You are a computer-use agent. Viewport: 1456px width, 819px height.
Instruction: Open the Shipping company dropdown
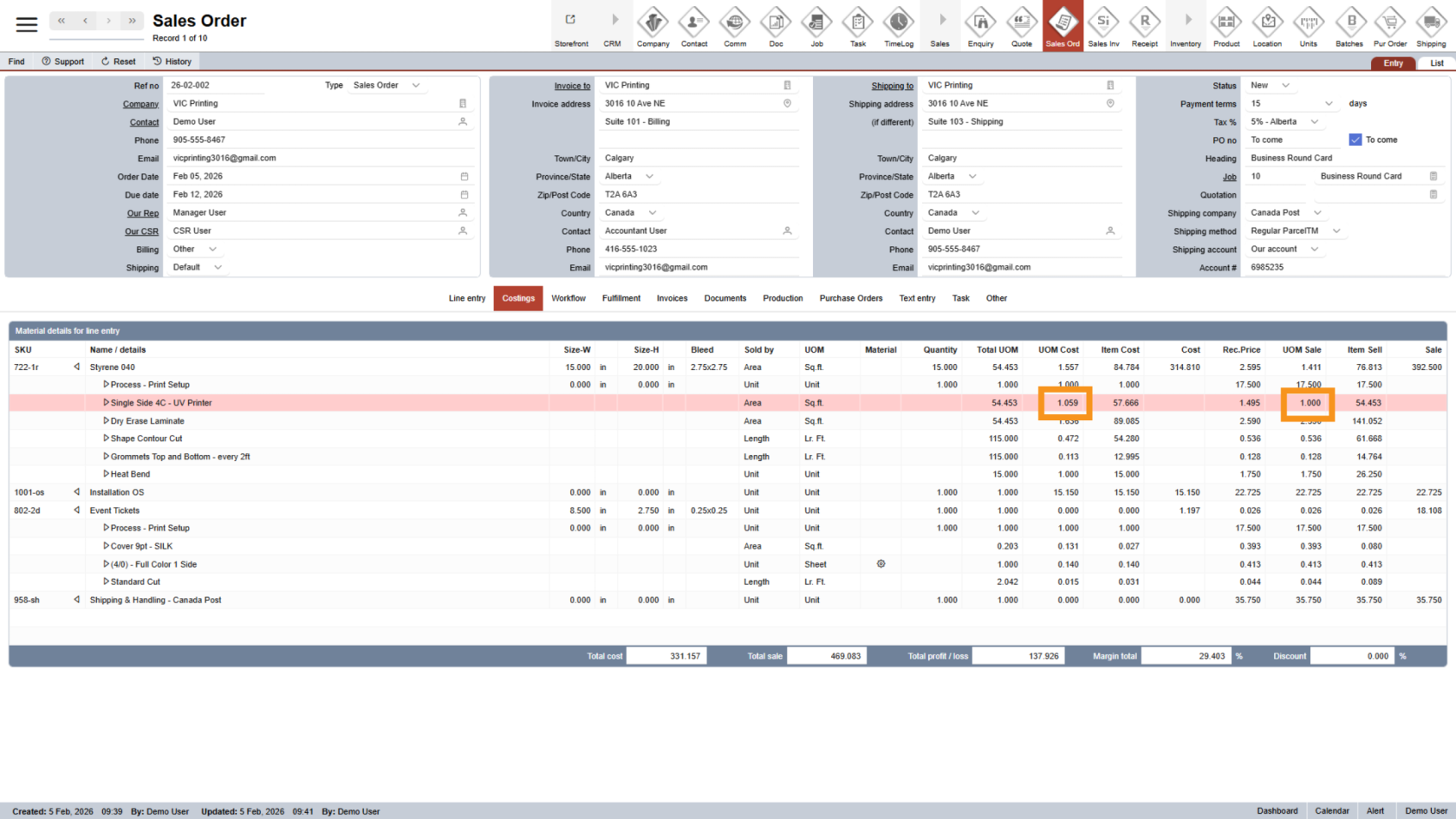click(1317, 213)
